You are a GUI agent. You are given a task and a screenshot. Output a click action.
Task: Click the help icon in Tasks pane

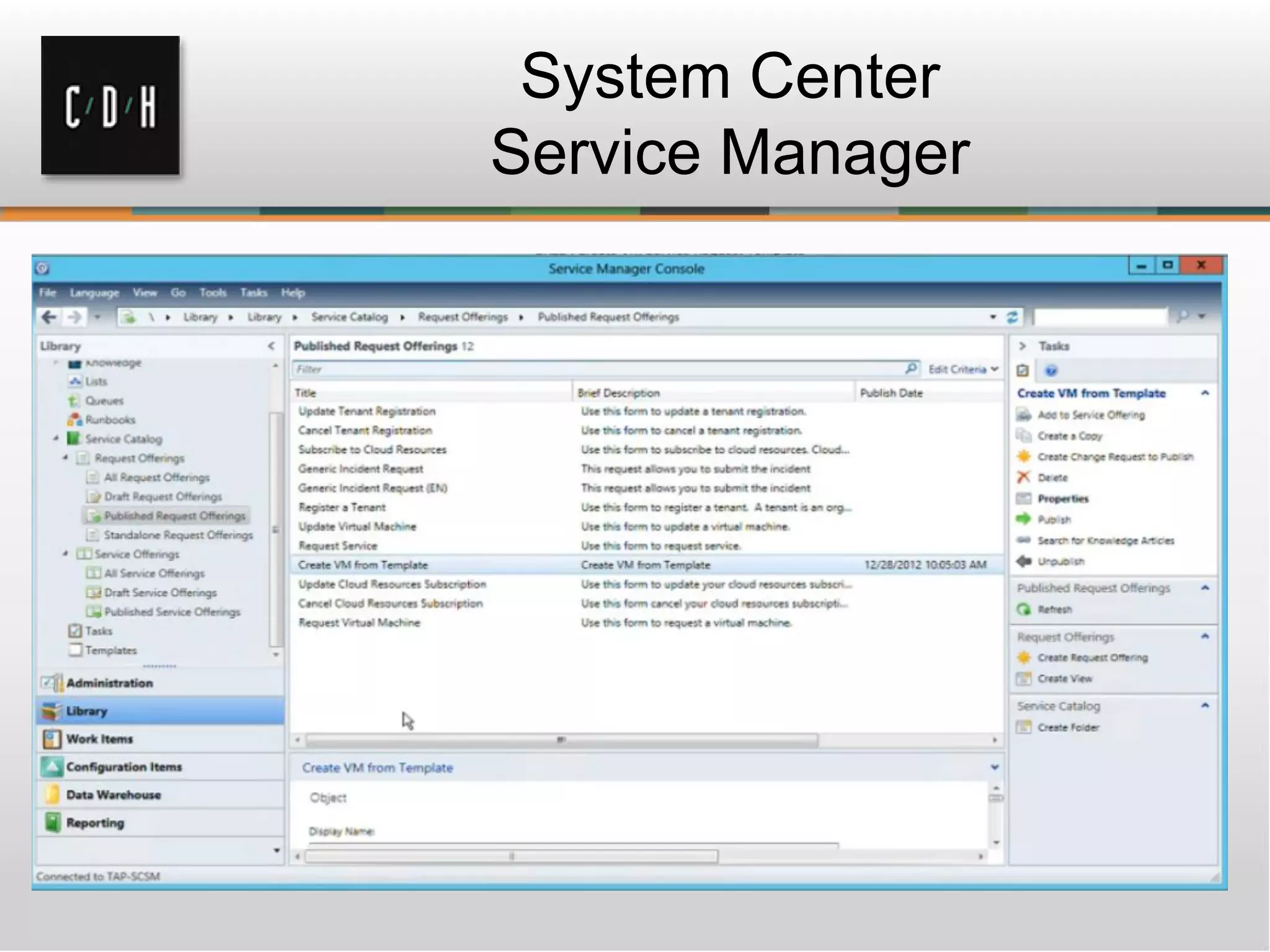1050,371
